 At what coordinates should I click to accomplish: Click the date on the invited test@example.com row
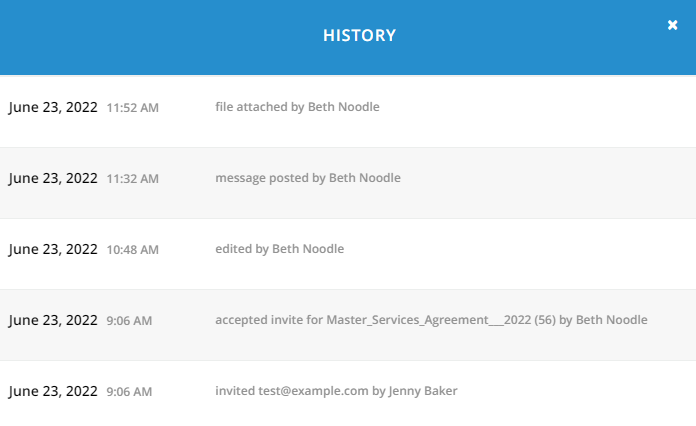(x=53, y=391)
